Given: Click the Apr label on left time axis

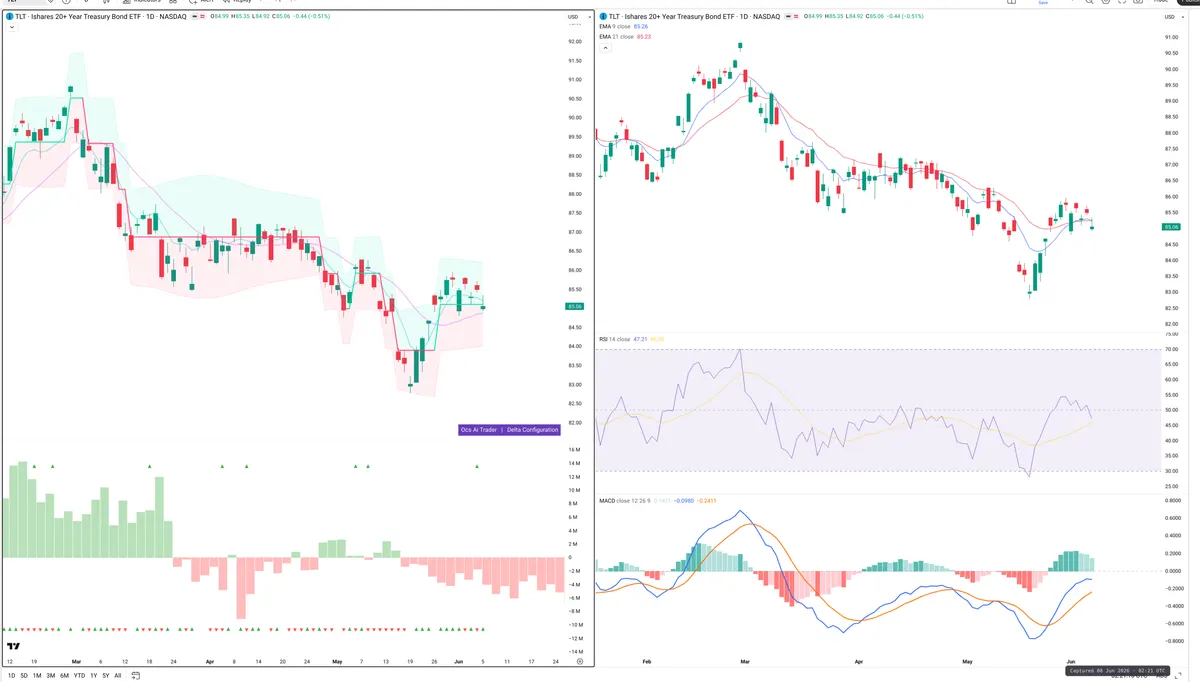Looking at the screenshot, I should coord(209,661).
